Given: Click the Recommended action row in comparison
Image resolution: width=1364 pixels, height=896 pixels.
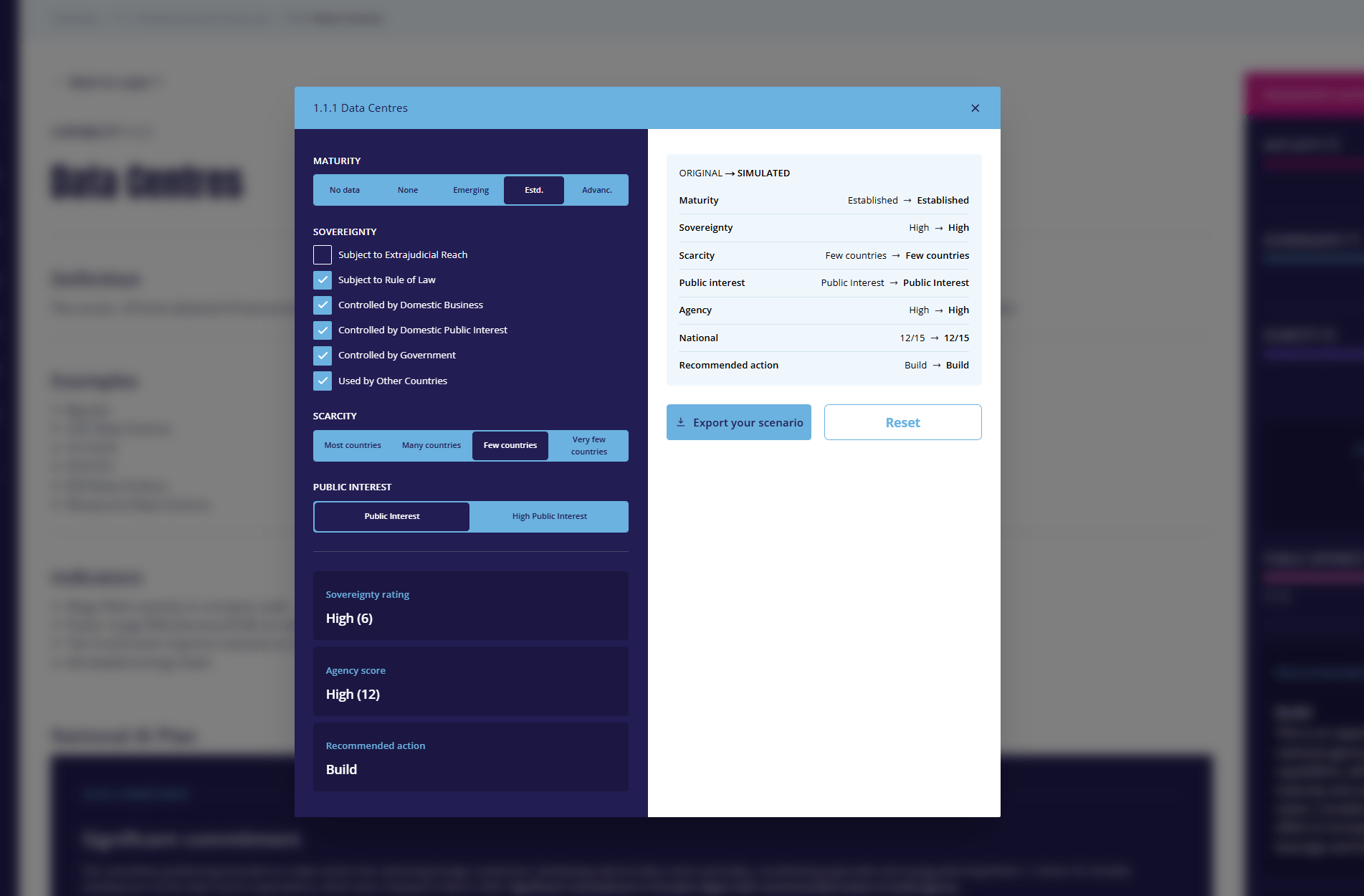Looking at the screenshot, I should [824, 365].
